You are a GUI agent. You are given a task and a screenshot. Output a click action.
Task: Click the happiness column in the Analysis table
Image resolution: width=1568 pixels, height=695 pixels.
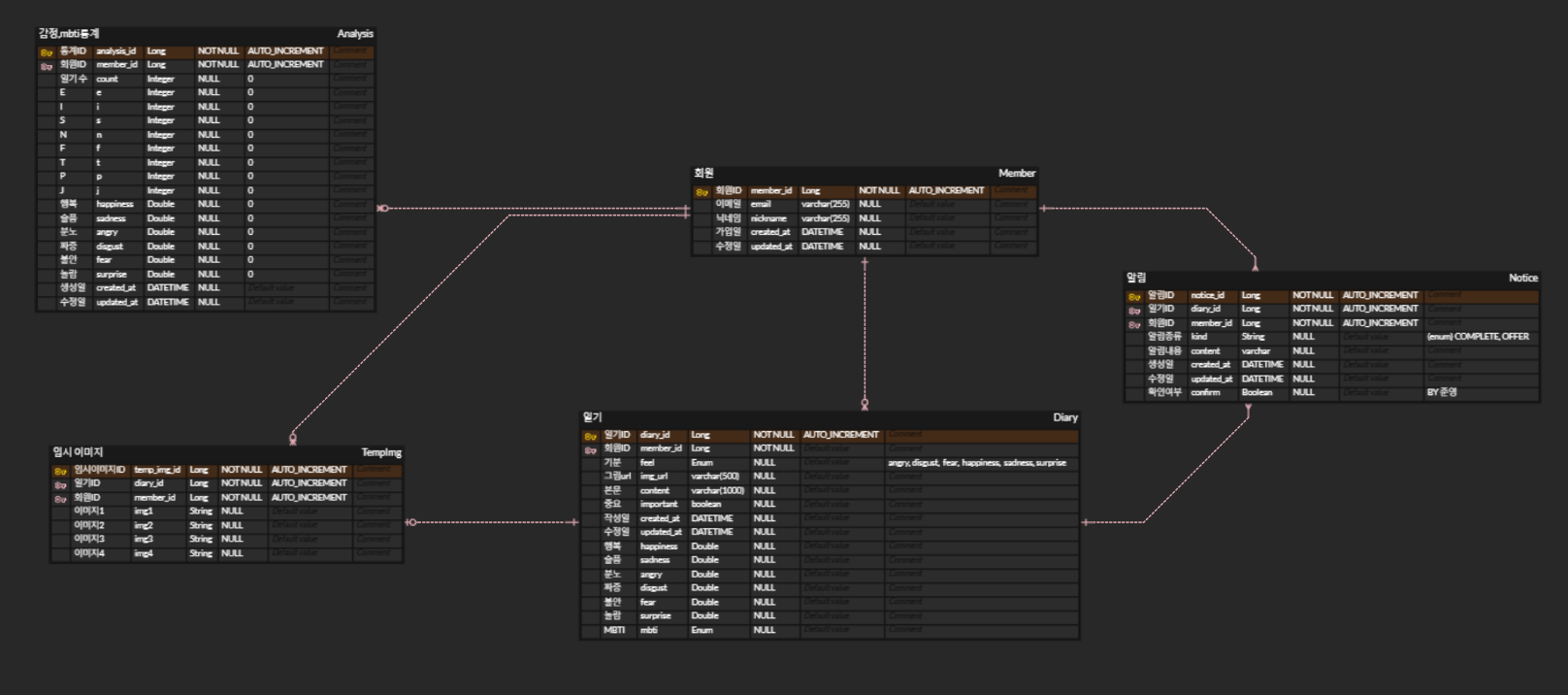(114, 205)
